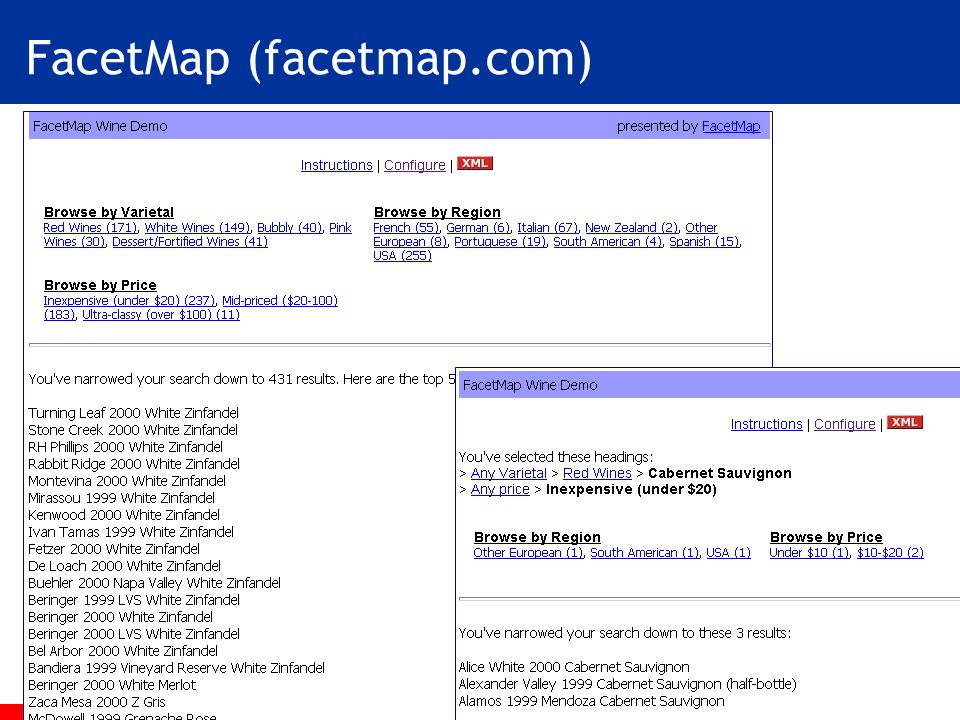The image size is (960, 720).
Task: Open Instructions link in main window
Action: [336, 165]
